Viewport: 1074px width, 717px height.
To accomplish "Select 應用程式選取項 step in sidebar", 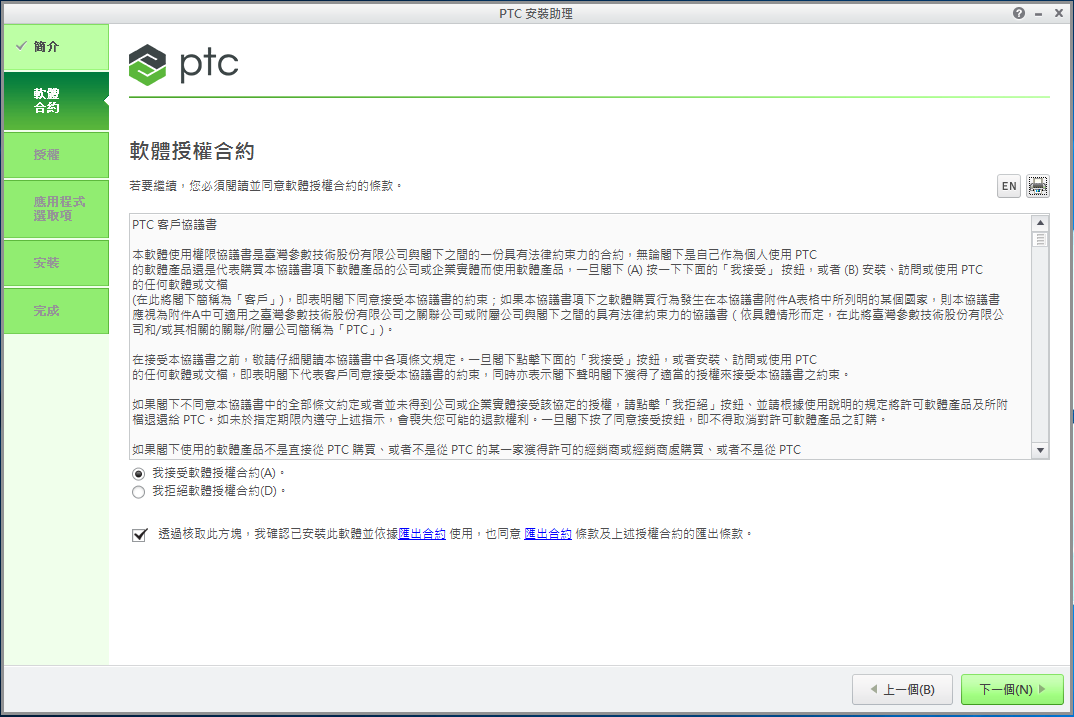I will click(54, 208).
